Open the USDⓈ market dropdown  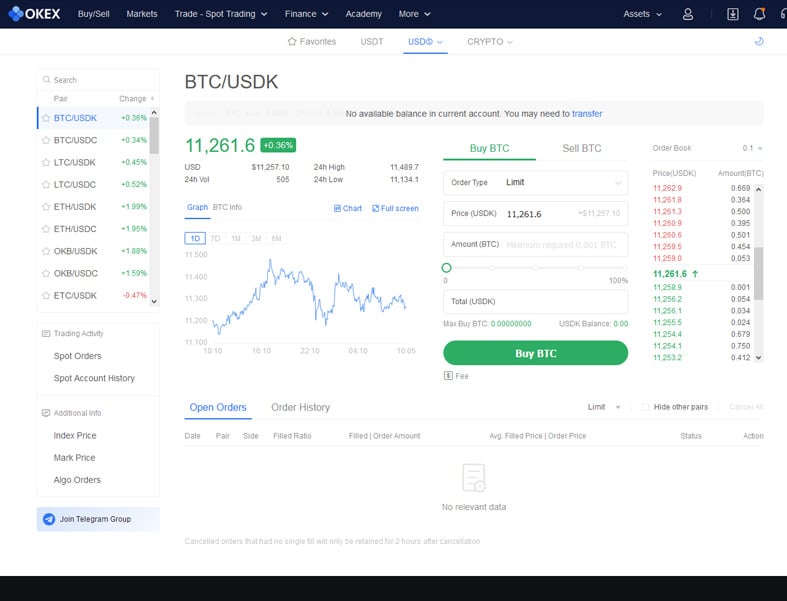tap(425, 42)
